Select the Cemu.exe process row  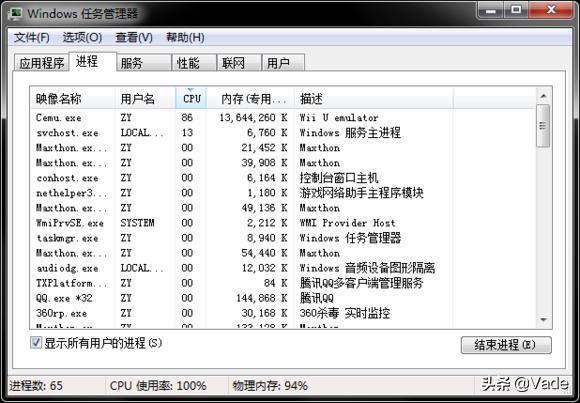283,118
